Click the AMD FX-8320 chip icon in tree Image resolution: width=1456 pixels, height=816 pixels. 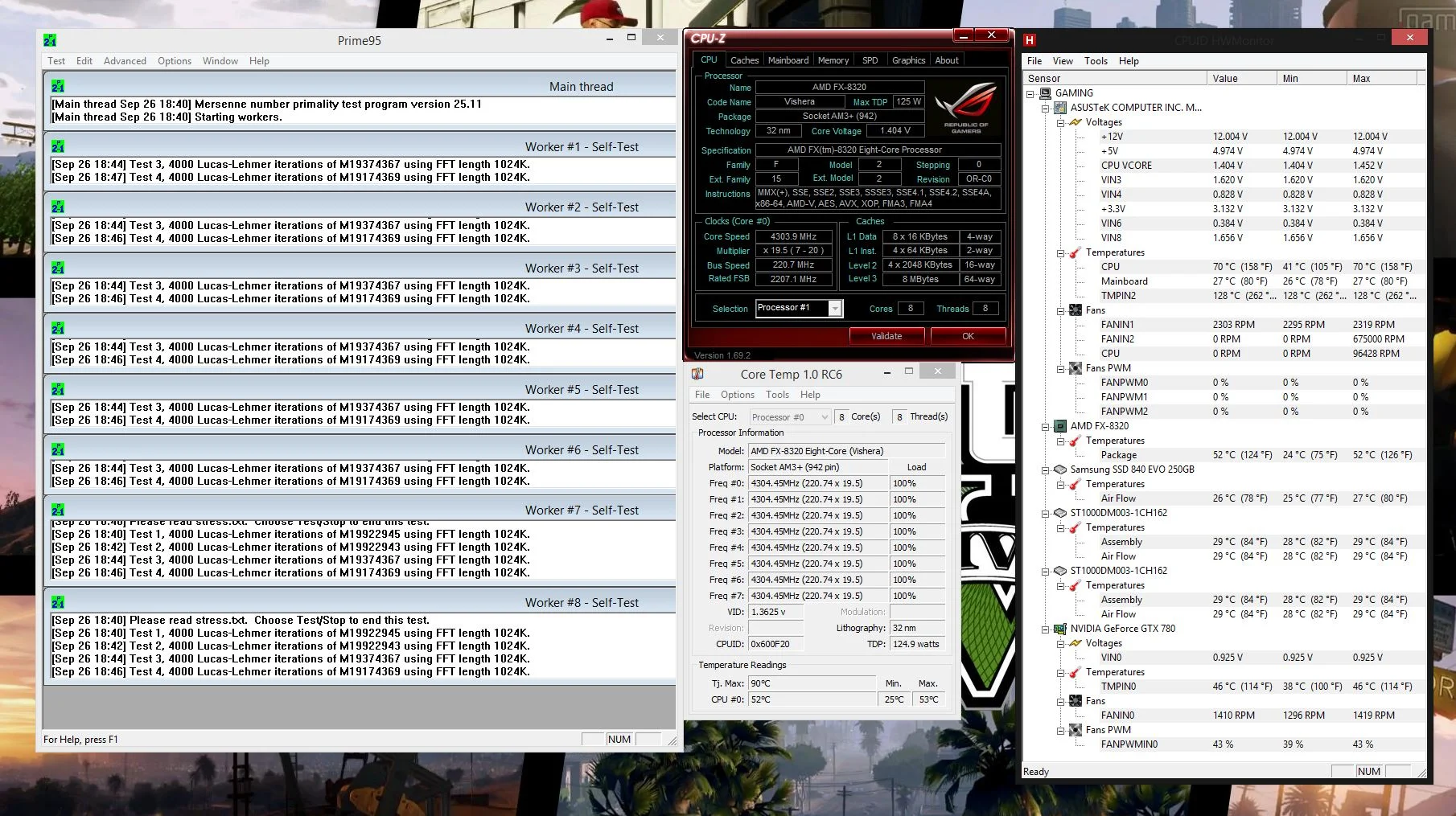(1060, 426)
